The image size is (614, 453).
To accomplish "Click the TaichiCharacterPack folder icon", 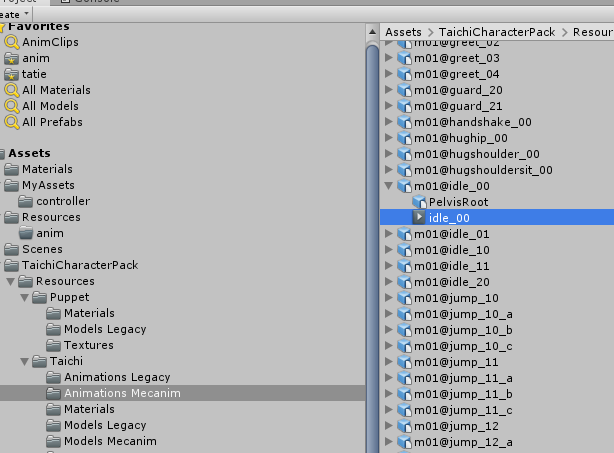I will tap(11, 265).
